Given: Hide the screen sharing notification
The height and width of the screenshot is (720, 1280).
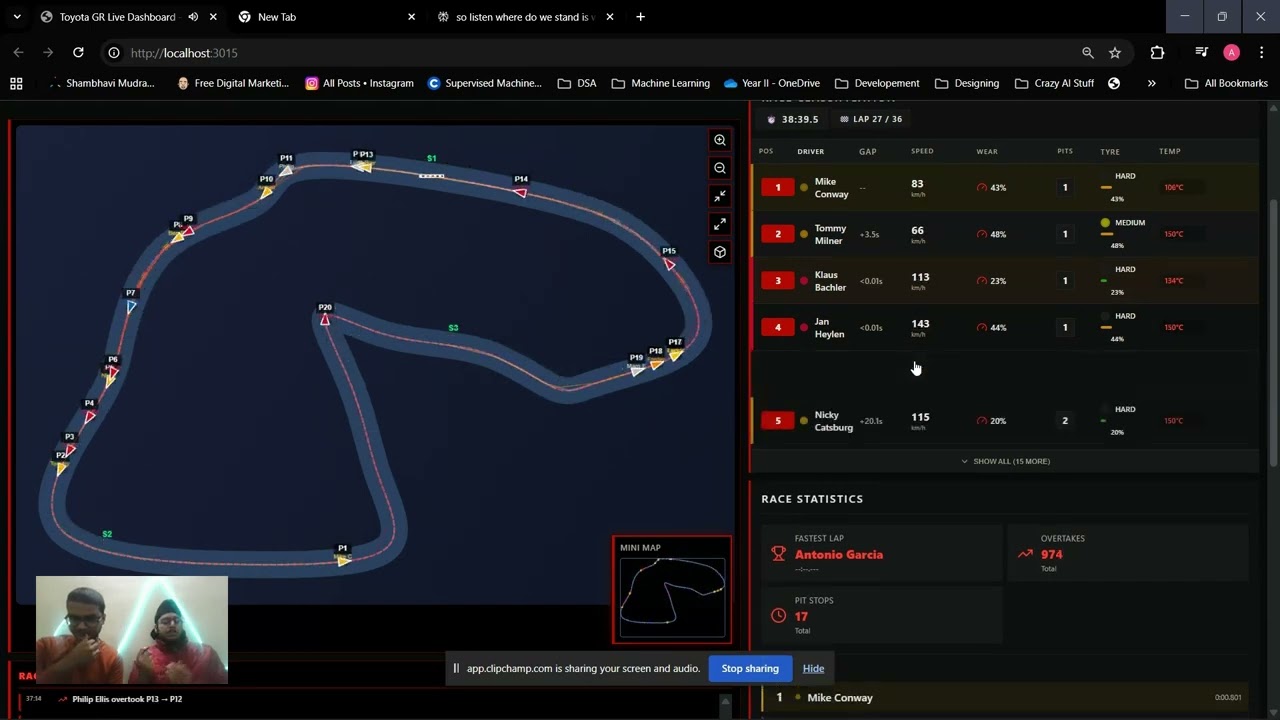Looking at the screenshot, I should tap(813, 668).
